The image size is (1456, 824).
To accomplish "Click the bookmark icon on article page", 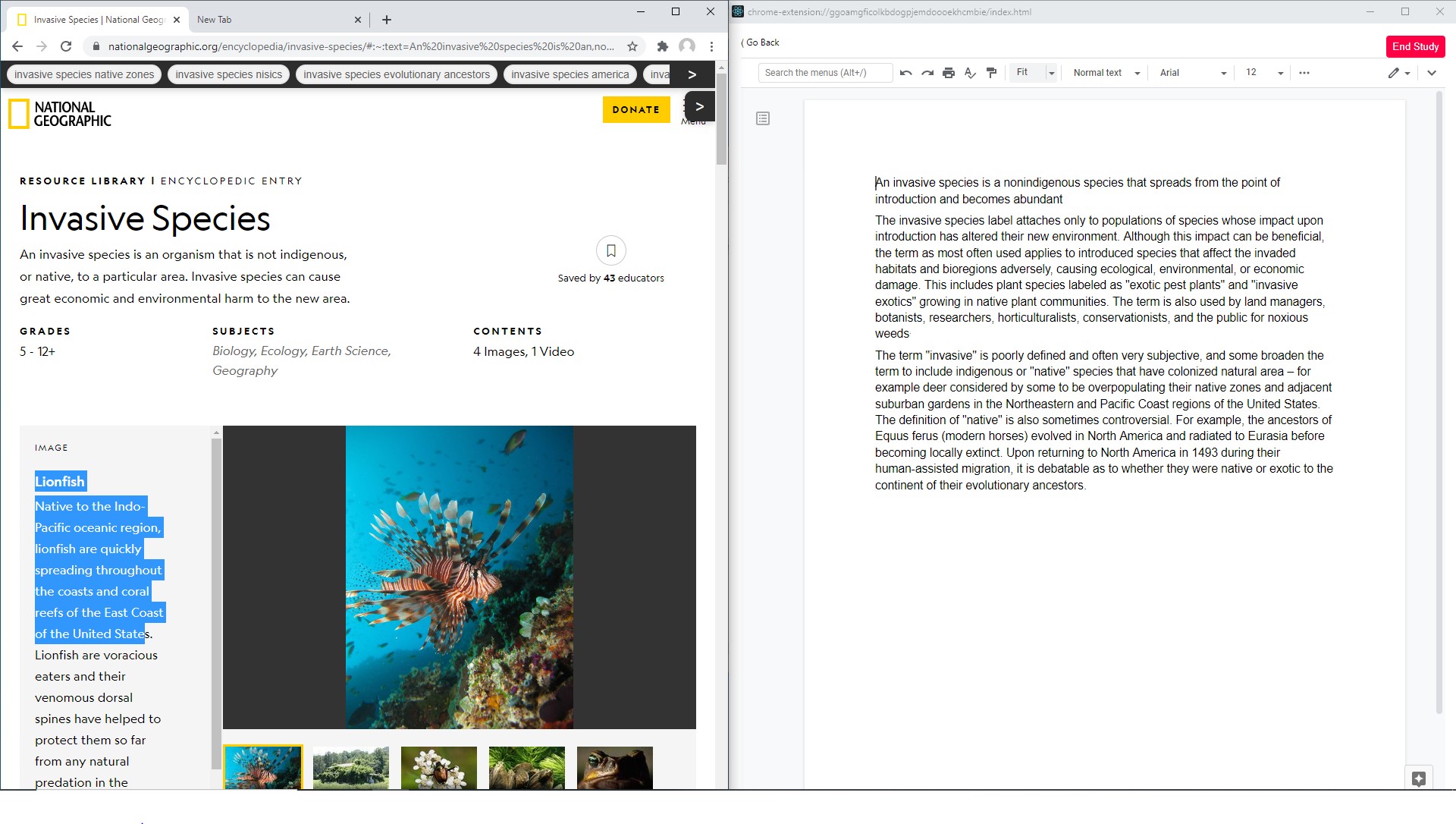I will (x=611, y=250).
